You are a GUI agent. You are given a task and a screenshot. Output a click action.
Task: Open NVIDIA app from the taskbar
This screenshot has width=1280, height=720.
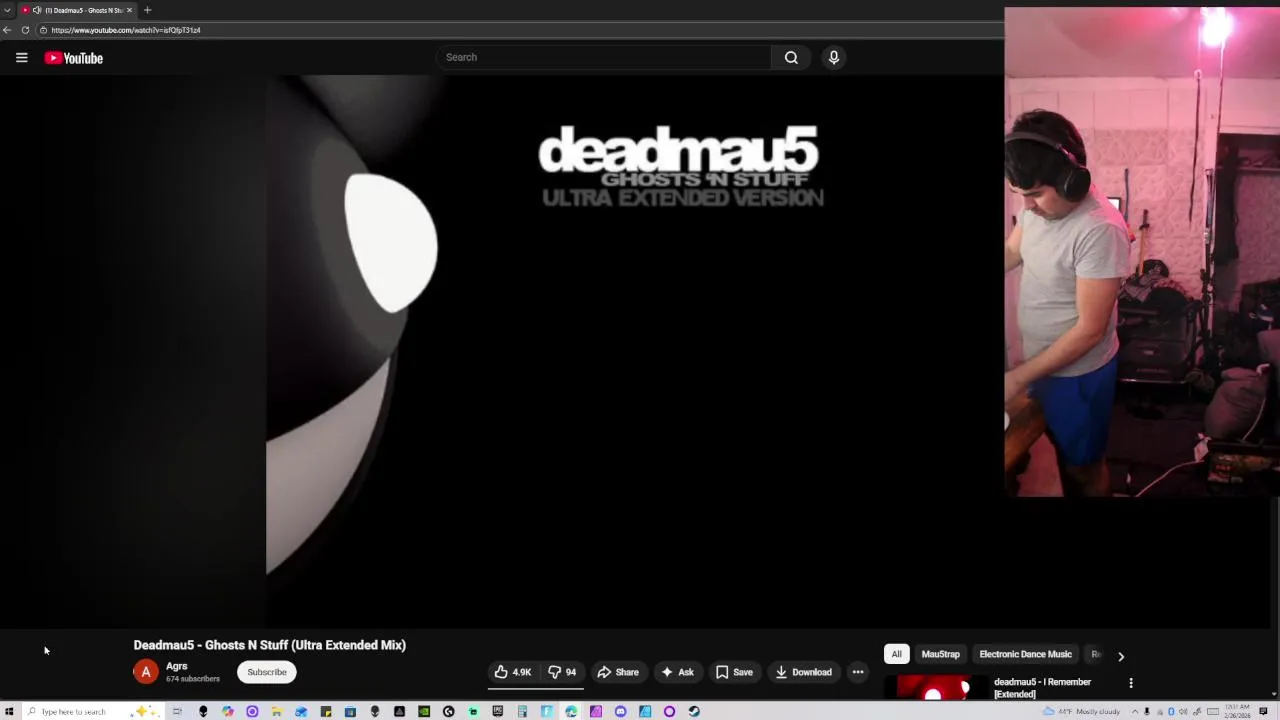(424, 711)
